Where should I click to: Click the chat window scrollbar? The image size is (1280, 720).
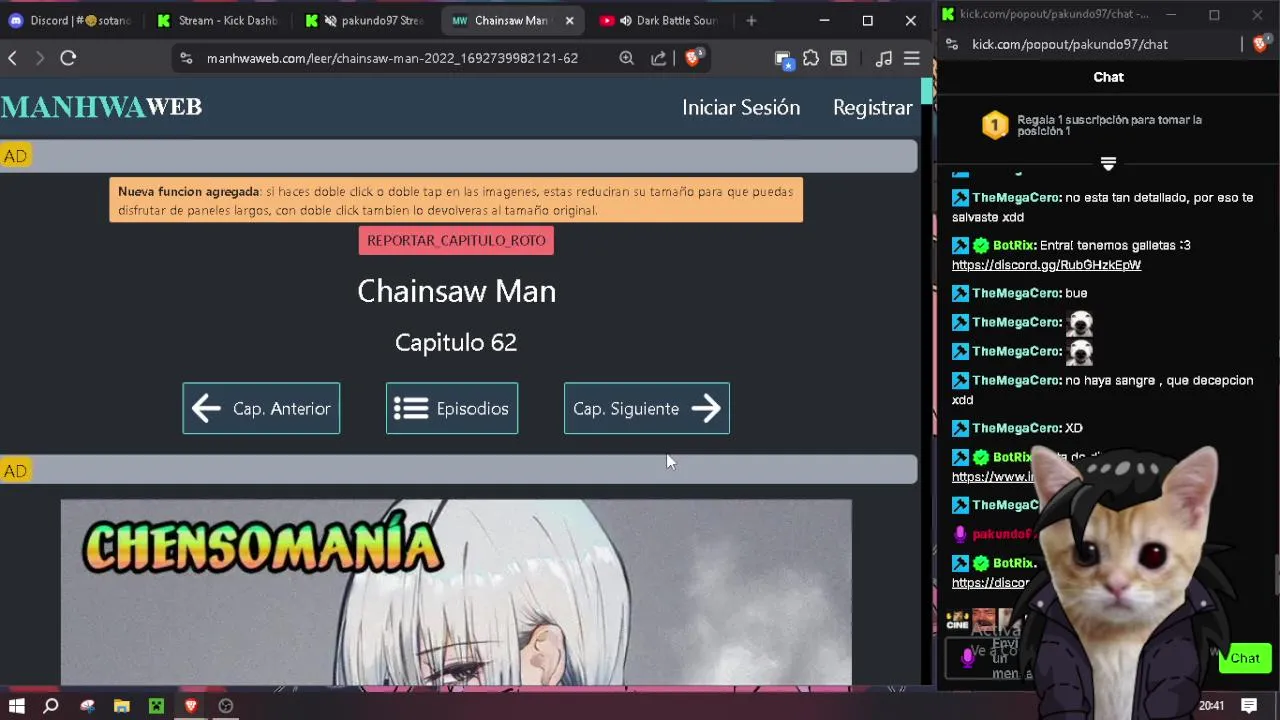[x=1277, y=575]
